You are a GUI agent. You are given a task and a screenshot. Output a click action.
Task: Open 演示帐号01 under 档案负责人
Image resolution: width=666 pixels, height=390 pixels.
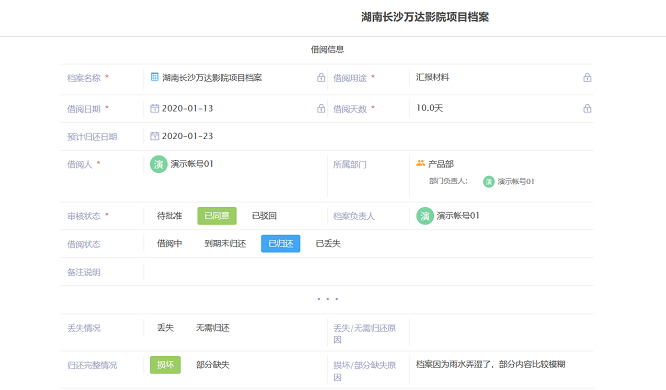(x=458, y=216)
